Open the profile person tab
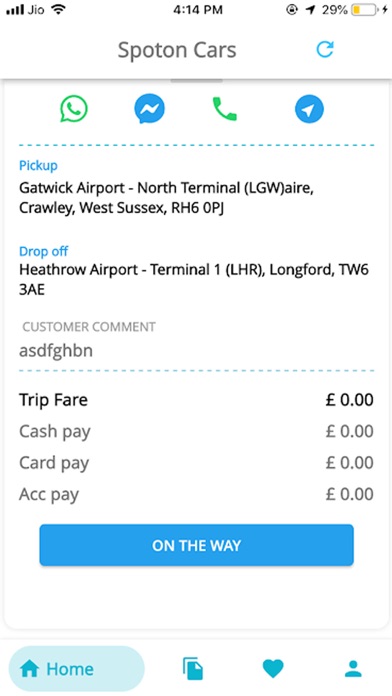Image resolution: width=392 pixels, height=696 pixels. click(x=353, y=668)
